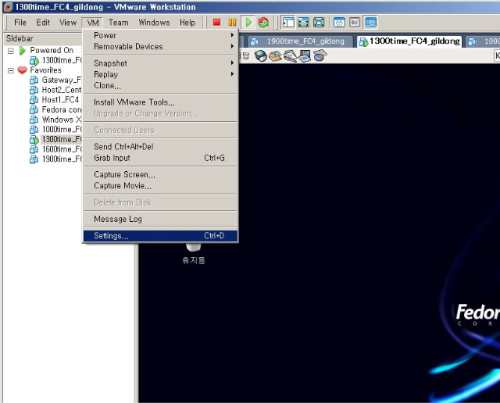The height and width of the screenshot is (403, 500).
Task: Select Windows X in Favorites list
Action: 56,120
